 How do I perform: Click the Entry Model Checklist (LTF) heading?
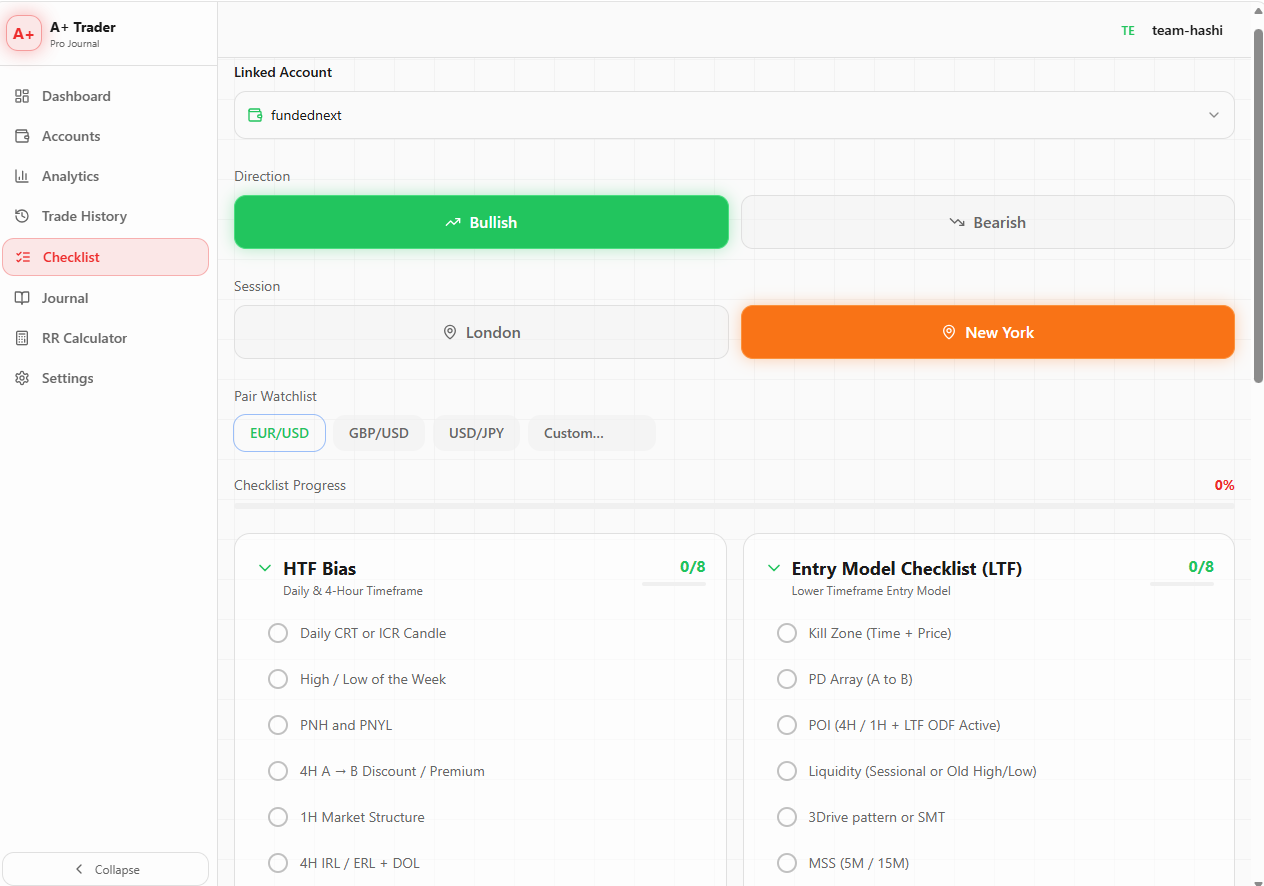[907, 568]
